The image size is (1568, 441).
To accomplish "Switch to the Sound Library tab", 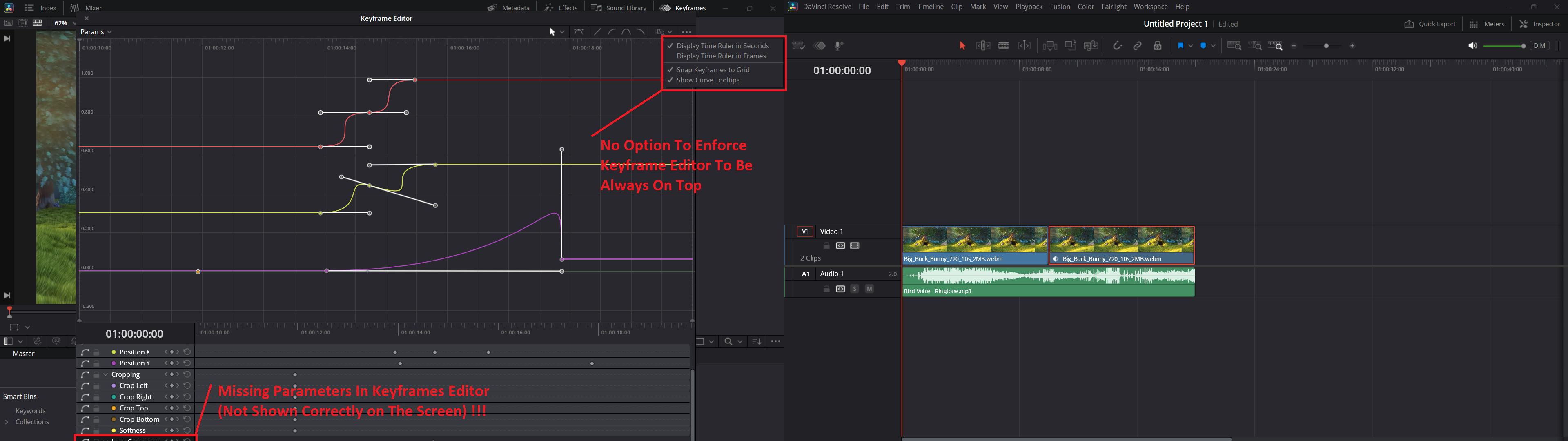I will [619, 8].
